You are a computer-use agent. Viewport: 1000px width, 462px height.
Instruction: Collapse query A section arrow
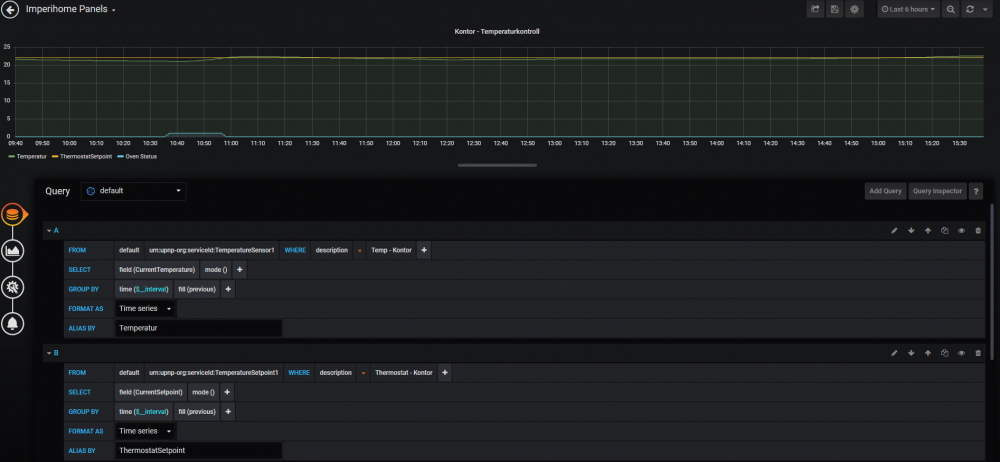point(47,231)
